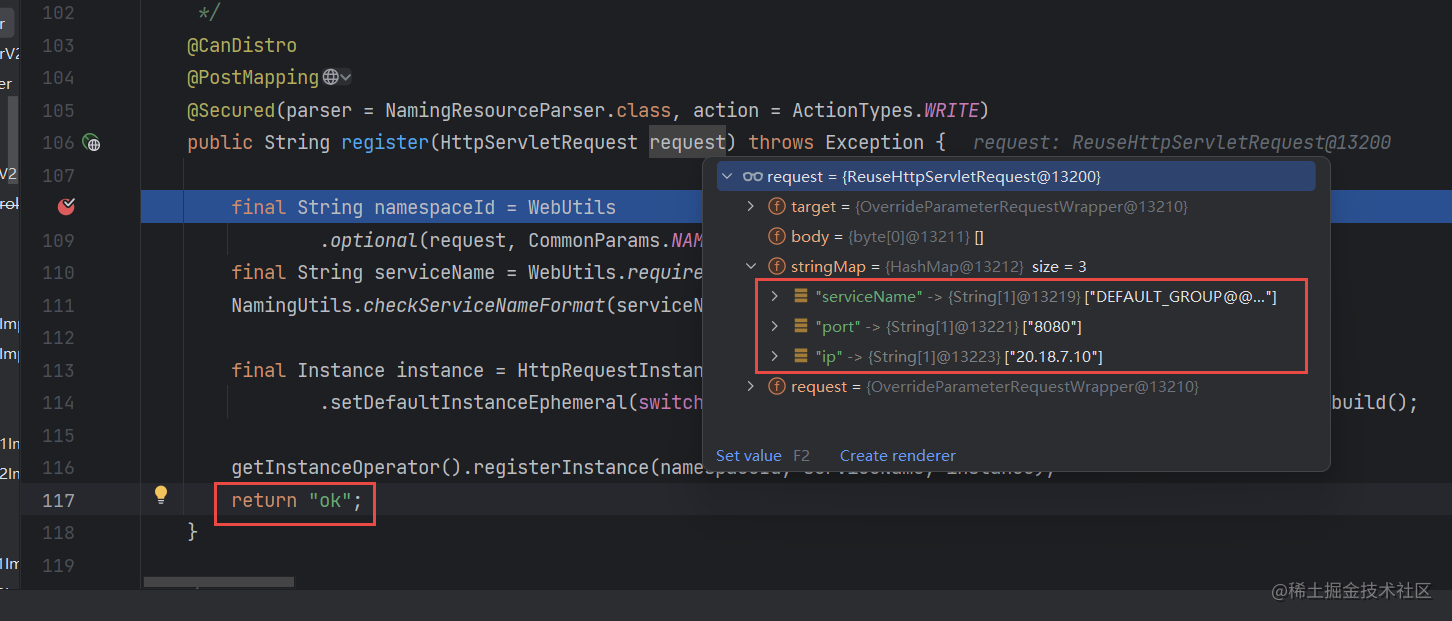Click the @Secured annotation text

pyautogui.click(x=231, y=110)
